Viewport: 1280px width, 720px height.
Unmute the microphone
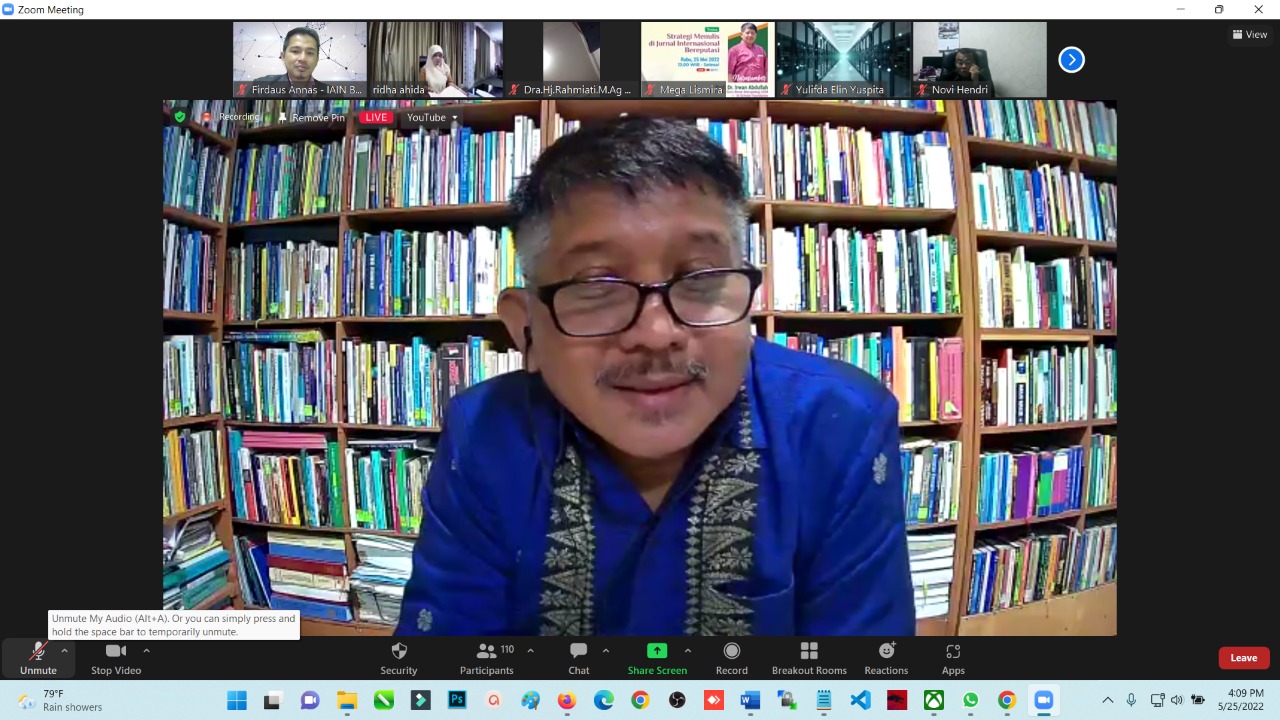tap(38, 657)
